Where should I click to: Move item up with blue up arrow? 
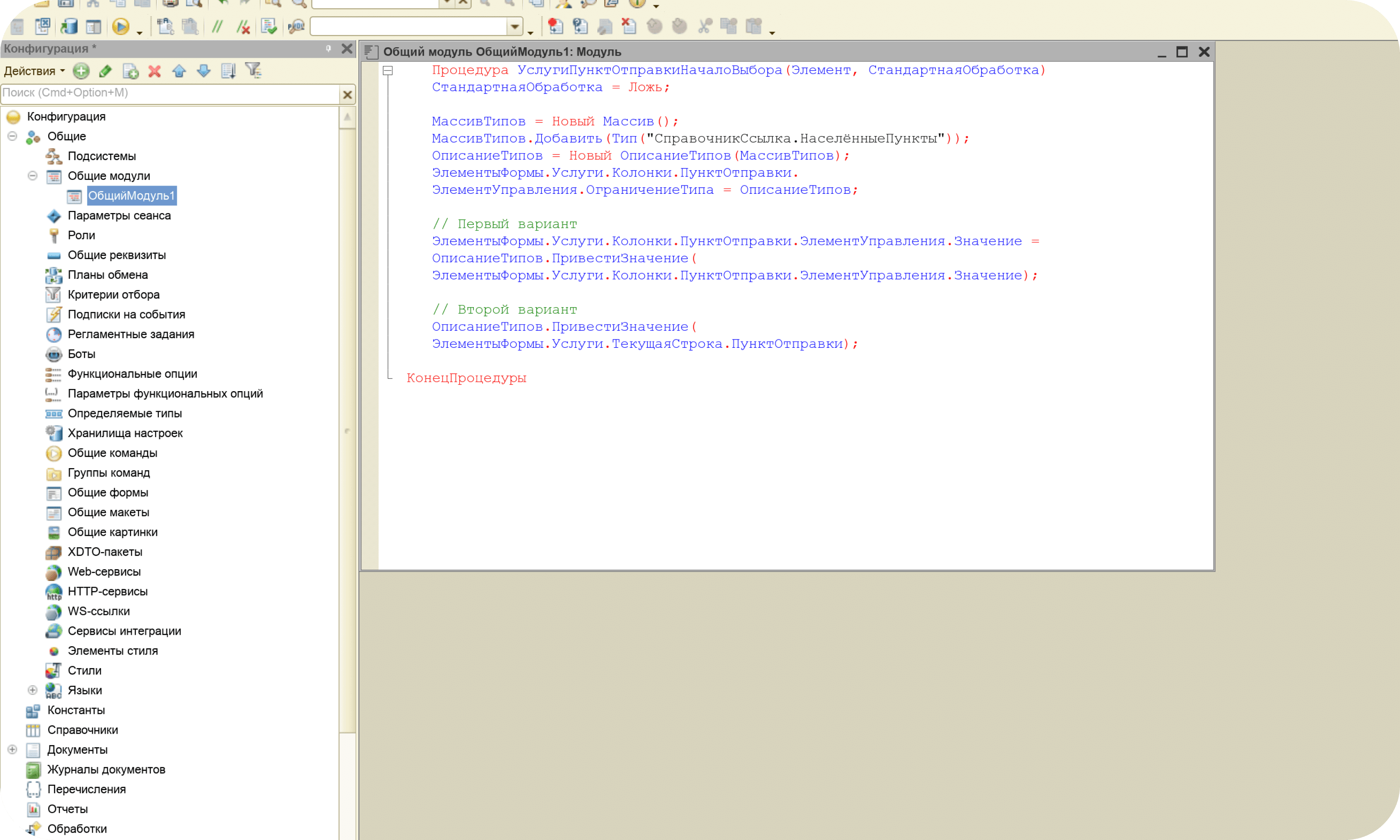pyautogui.click(x=179, y=71)
